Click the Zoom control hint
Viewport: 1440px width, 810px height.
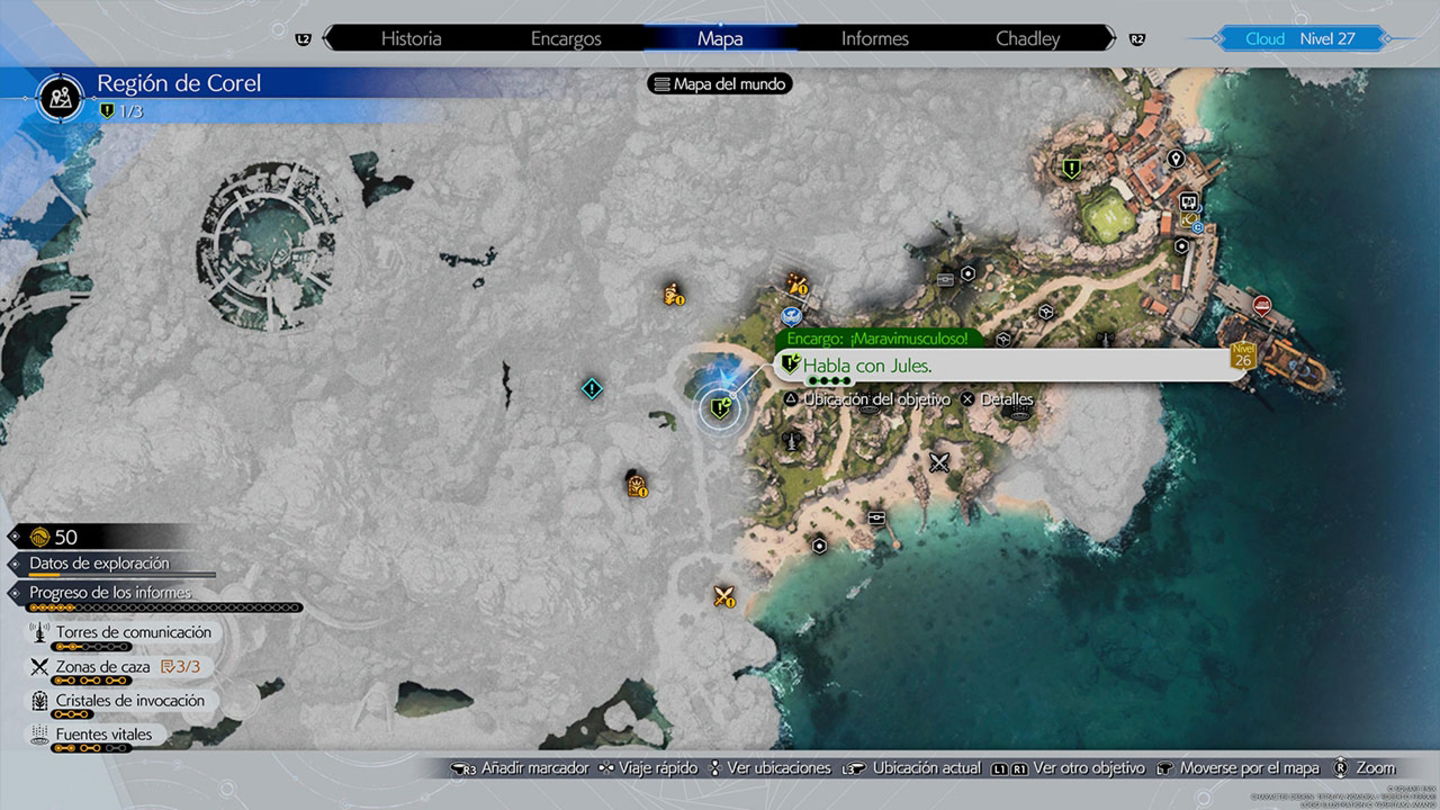click(1362, 768)
